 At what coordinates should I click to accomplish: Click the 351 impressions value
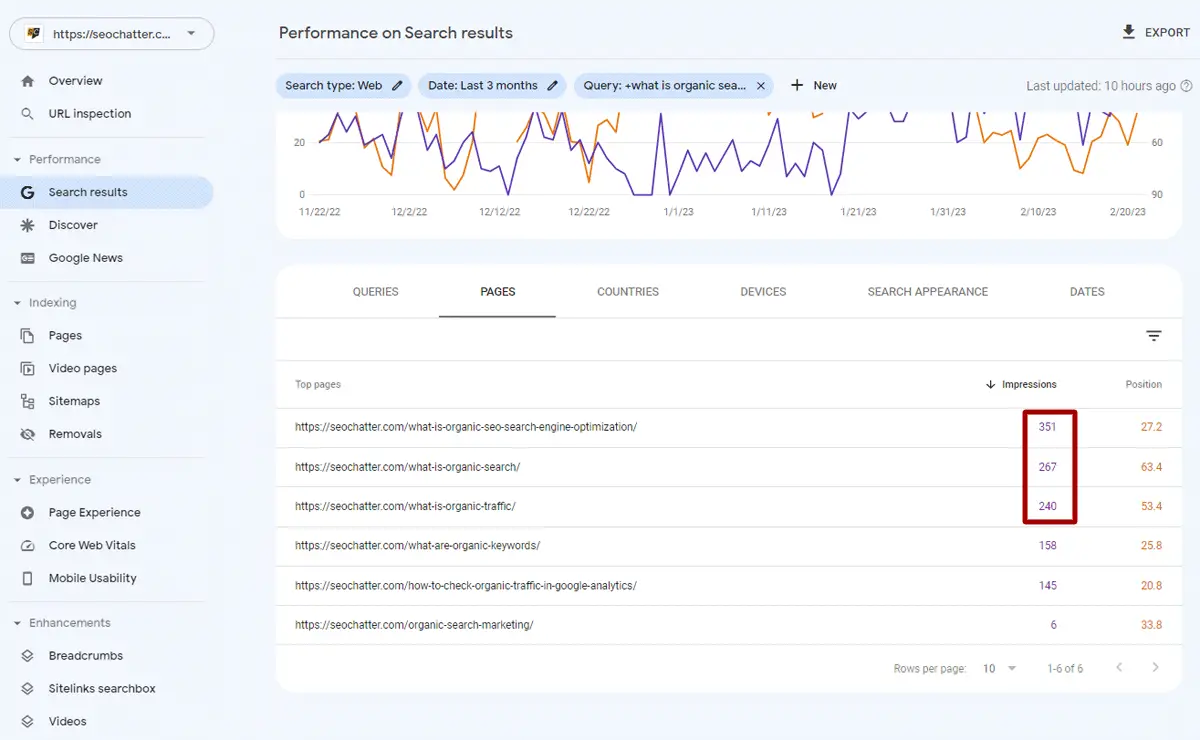pyautogui.click(x=1047, y=427)
